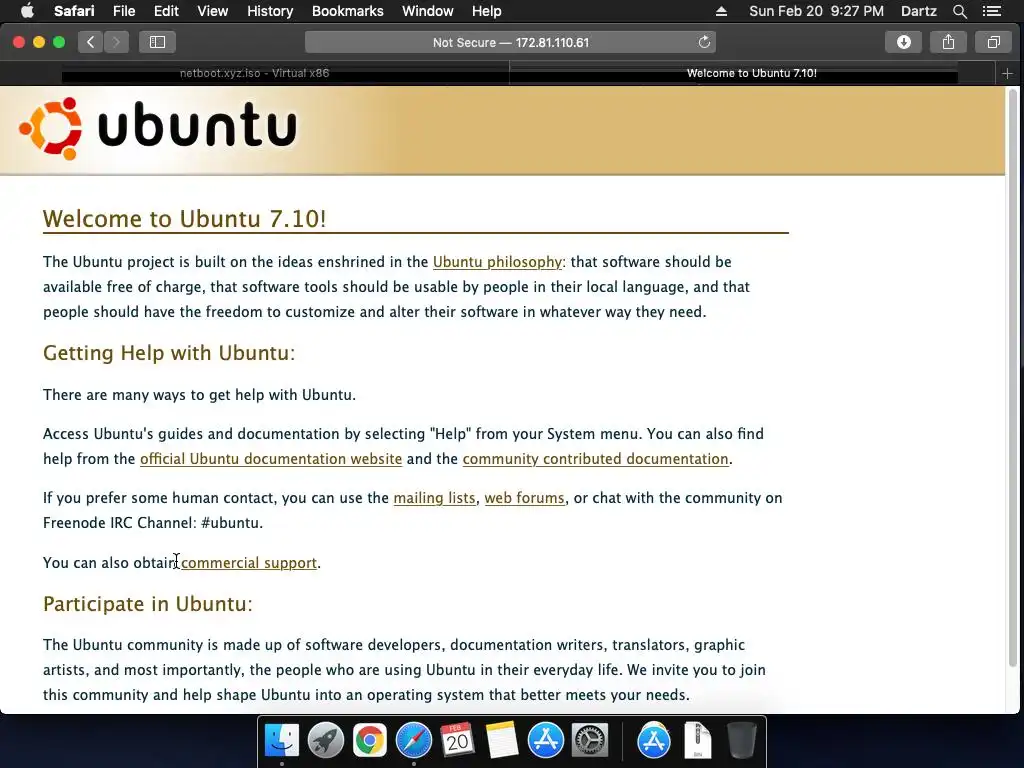Image resolution: width=1024 pixels, height=768 pixels.
Task: Open the Trash in Dock
Action: coord(741,741)
